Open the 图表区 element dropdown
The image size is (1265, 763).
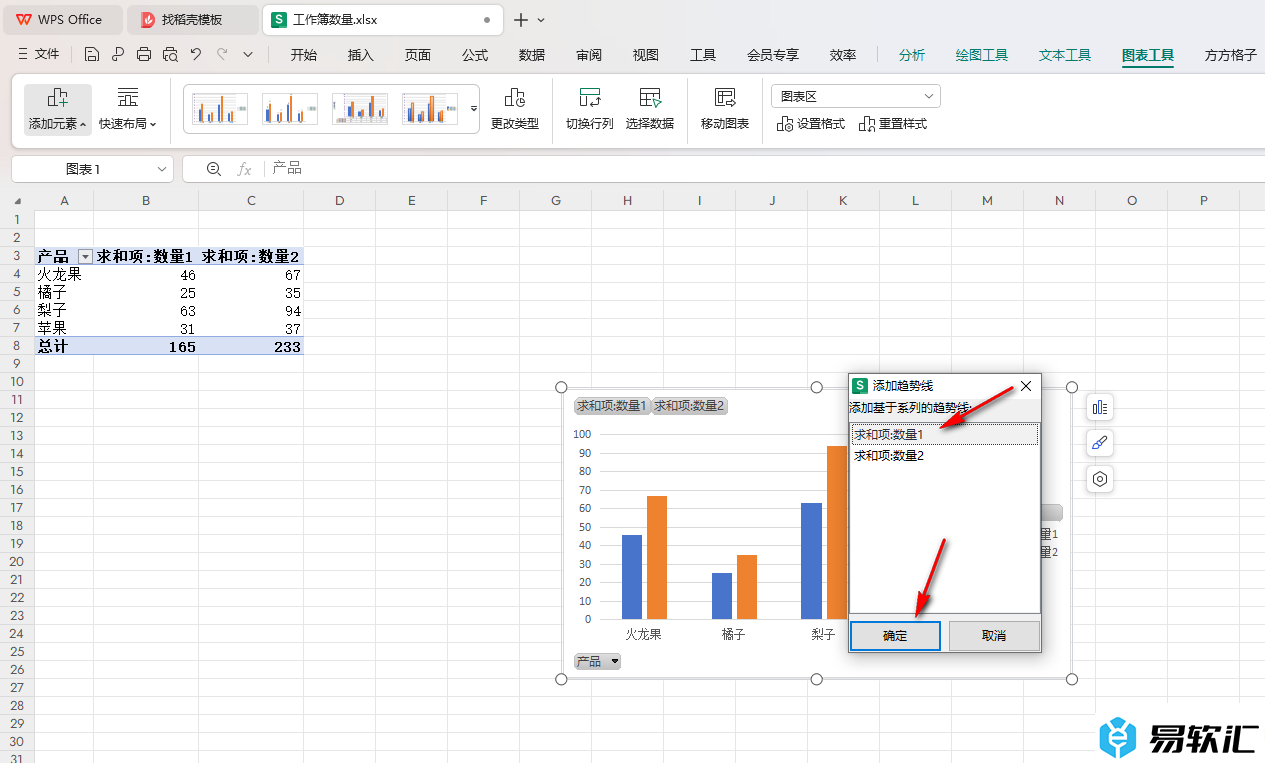click(x=856, y=96)
